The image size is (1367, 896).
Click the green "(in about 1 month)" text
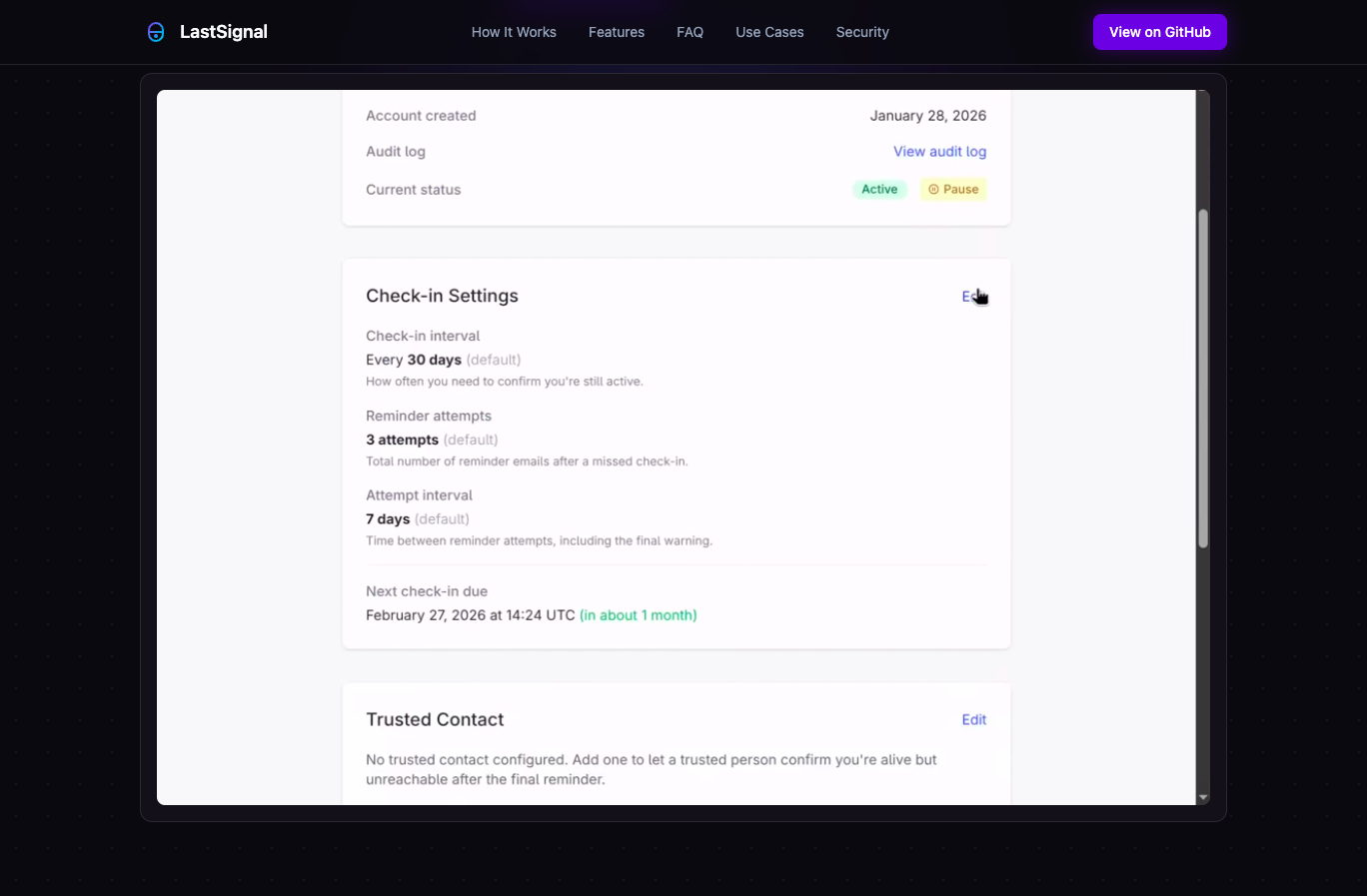[639, 615]
